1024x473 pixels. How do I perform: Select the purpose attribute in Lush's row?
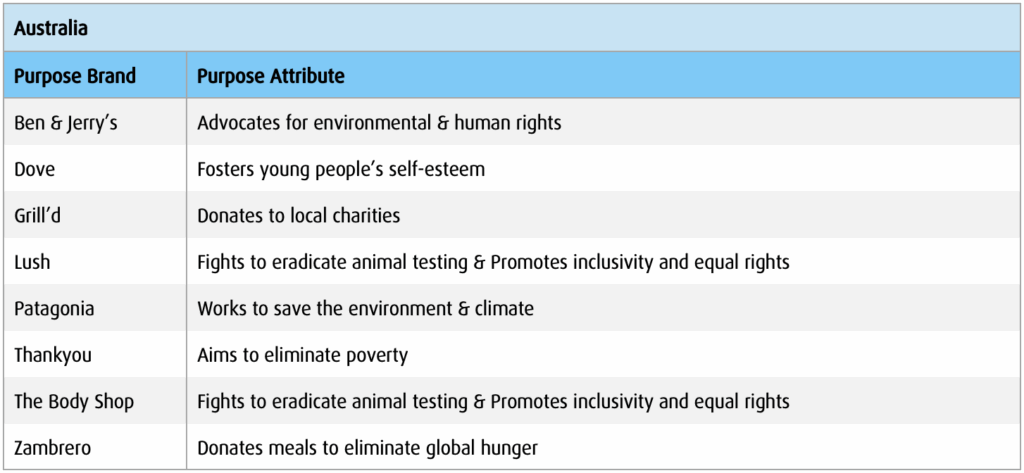pos(493,262)
